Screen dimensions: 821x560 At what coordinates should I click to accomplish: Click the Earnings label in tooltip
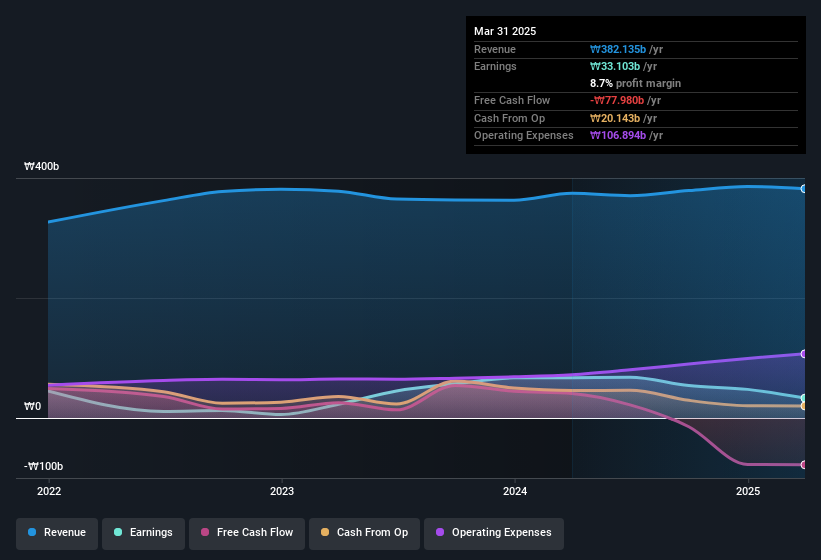click(495, 66)
